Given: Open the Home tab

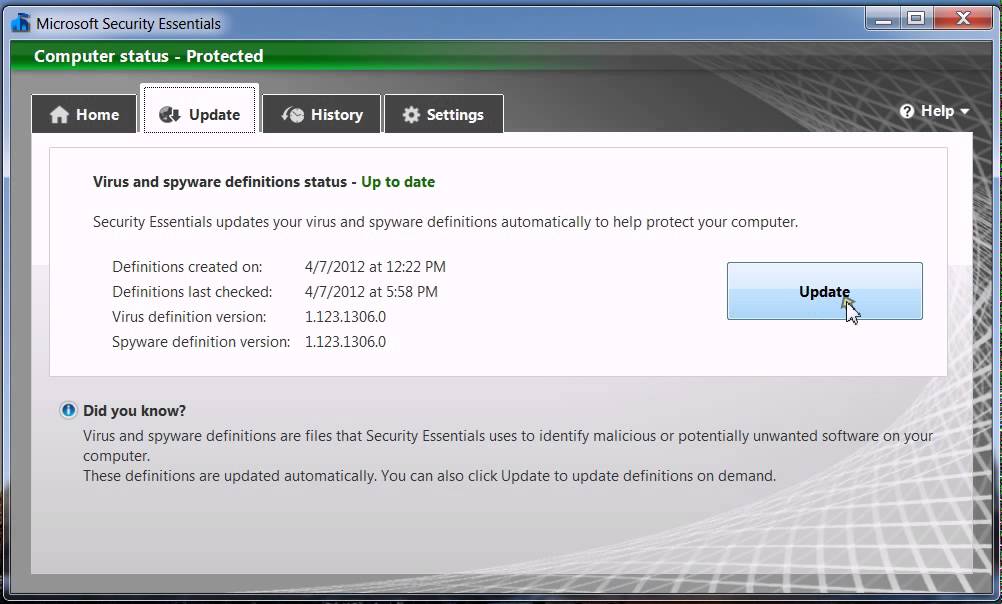Looking at the screenshot, I should pos(84,114).
